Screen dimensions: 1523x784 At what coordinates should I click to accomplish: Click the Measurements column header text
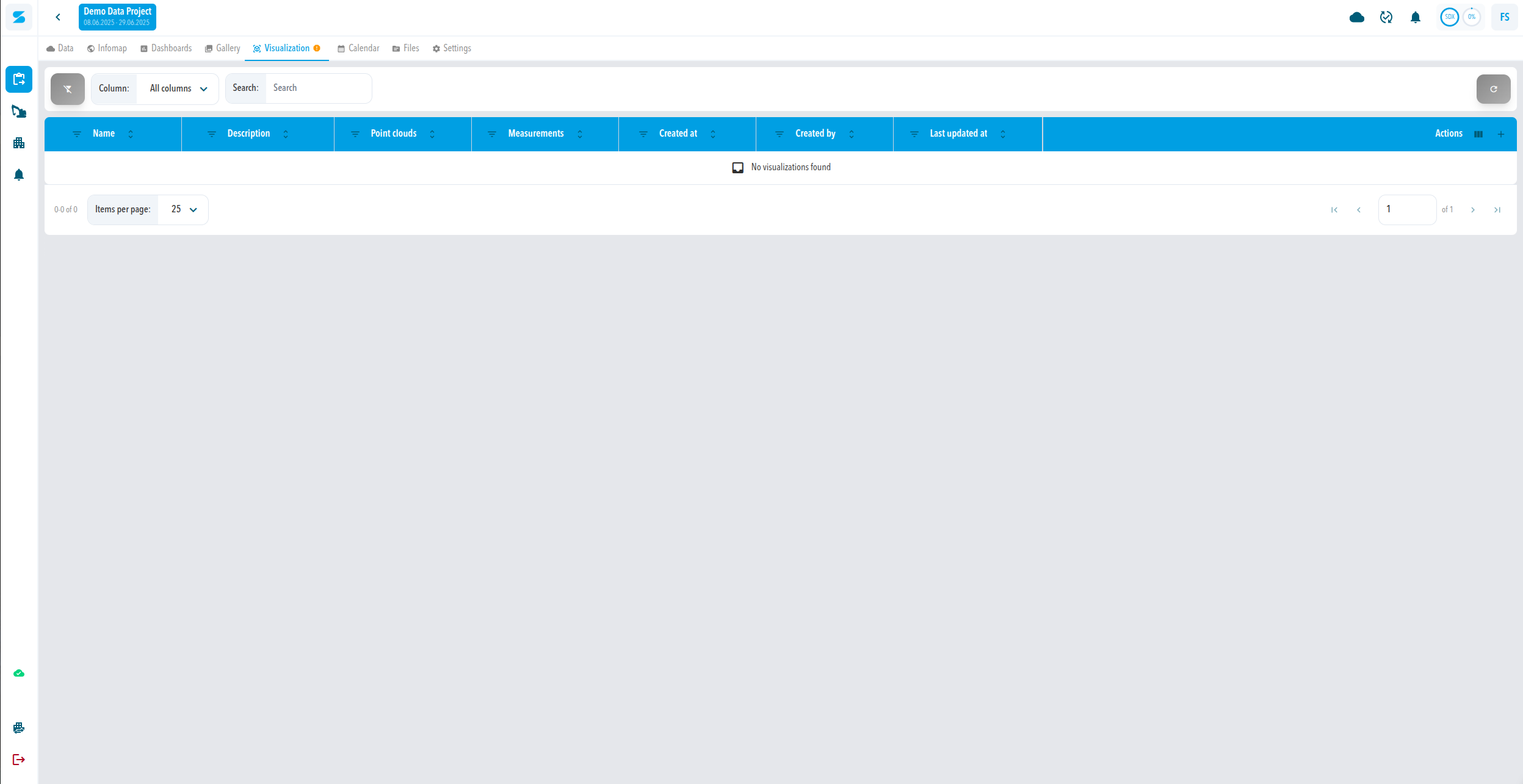536,134
